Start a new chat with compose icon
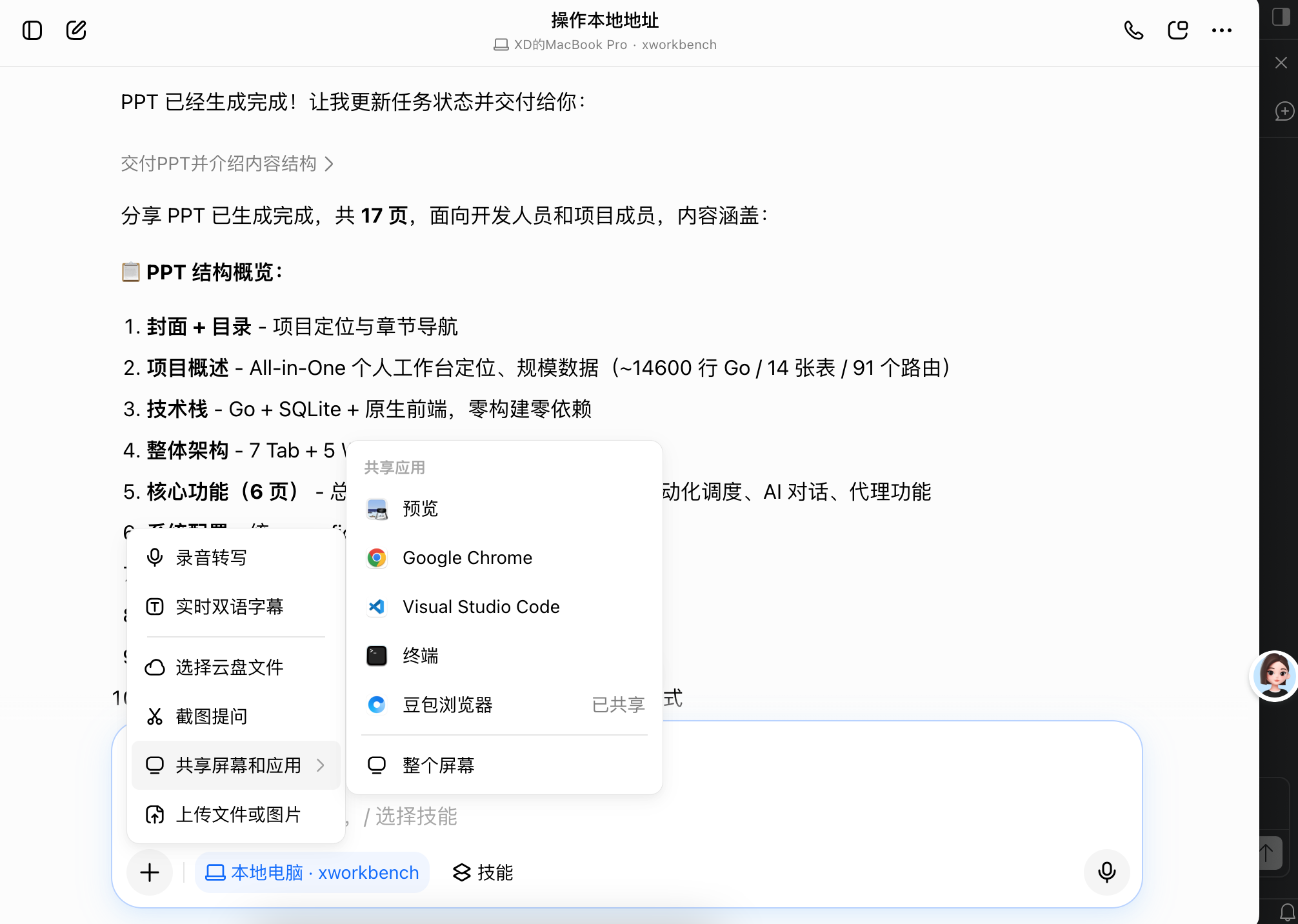Image resolution: width=1298 pixels, height=924 pixels. click(x=76, y=30)
